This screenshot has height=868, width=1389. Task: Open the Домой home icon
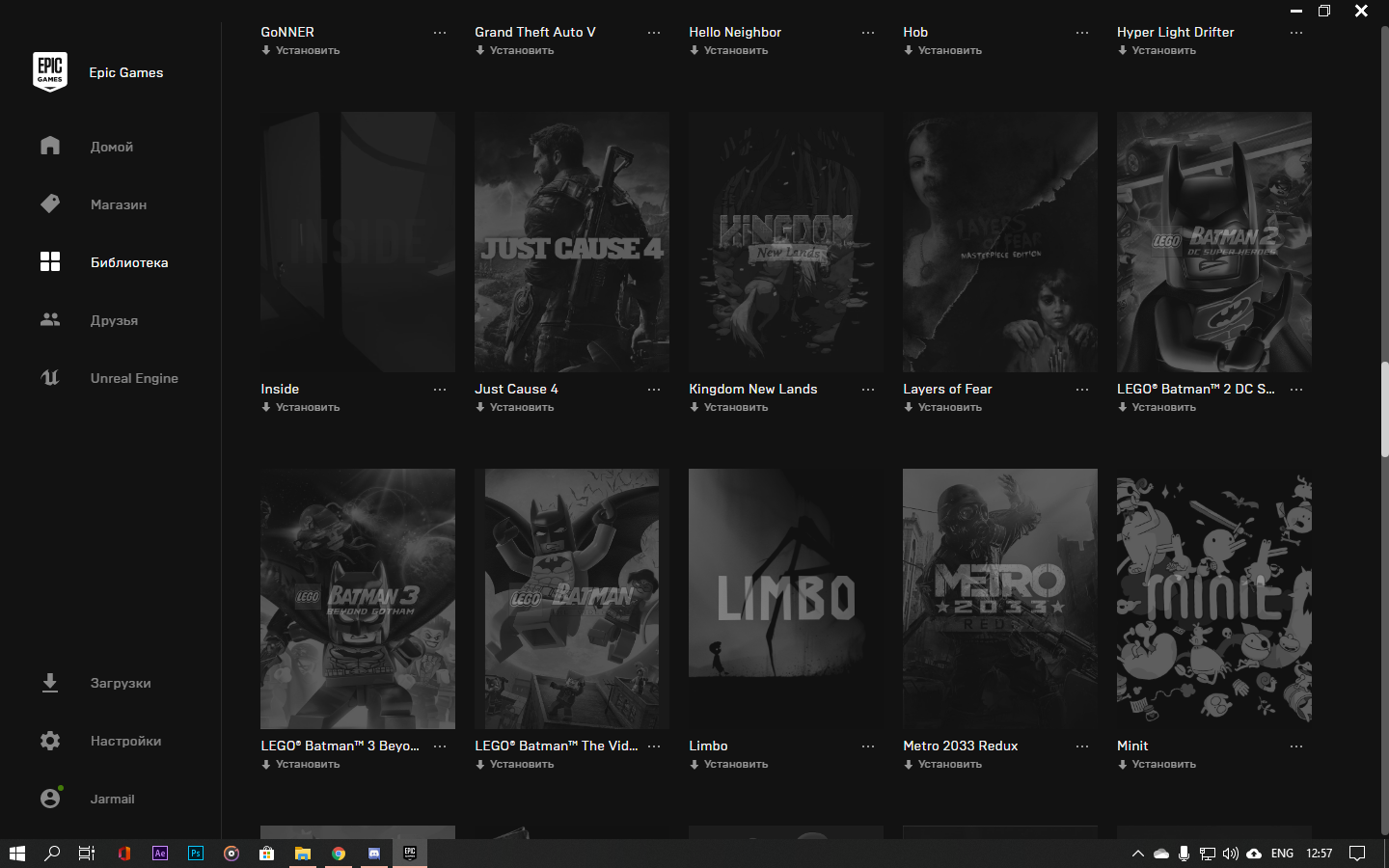click(50, 146)
